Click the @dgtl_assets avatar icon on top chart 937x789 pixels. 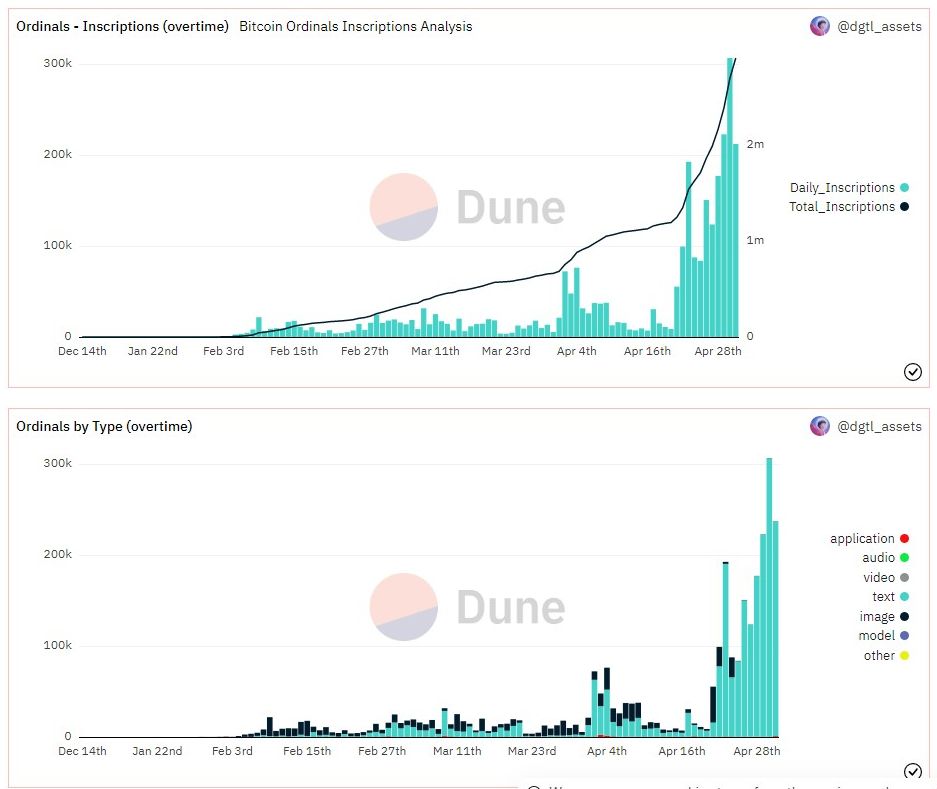(x=820, y=27)
